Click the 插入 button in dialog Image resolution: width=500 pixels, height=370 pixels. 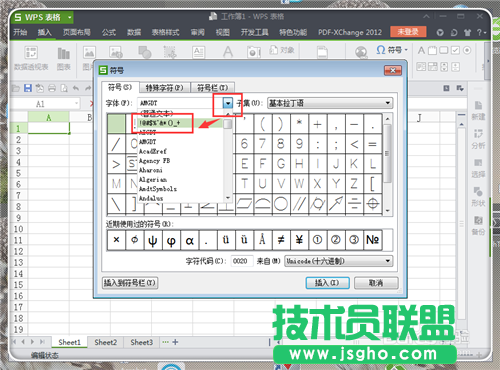tap(327, 283)
